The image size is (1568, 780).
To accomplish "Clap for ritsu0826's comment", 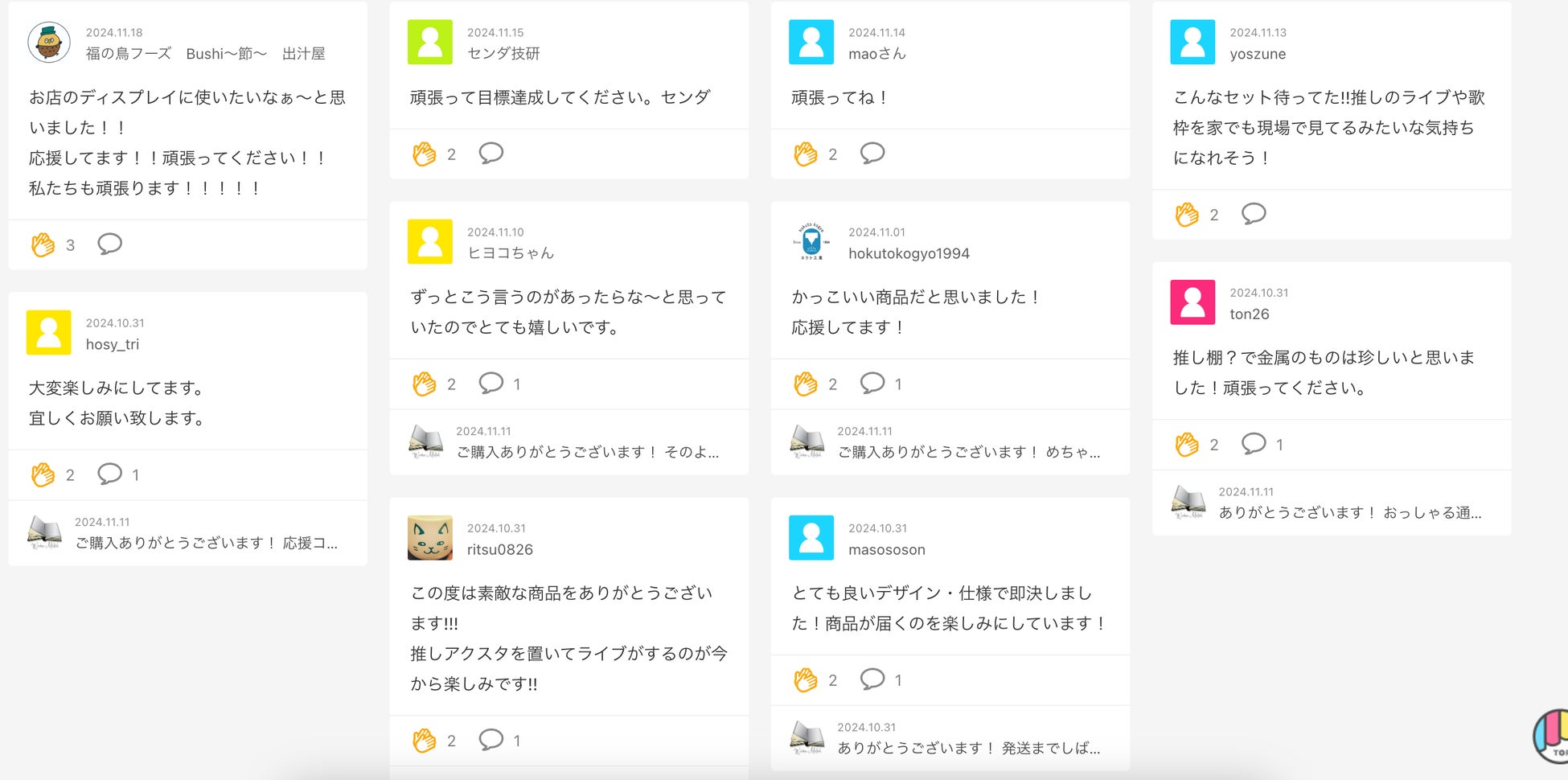I will pyautogui.click(x=425, y=740).
